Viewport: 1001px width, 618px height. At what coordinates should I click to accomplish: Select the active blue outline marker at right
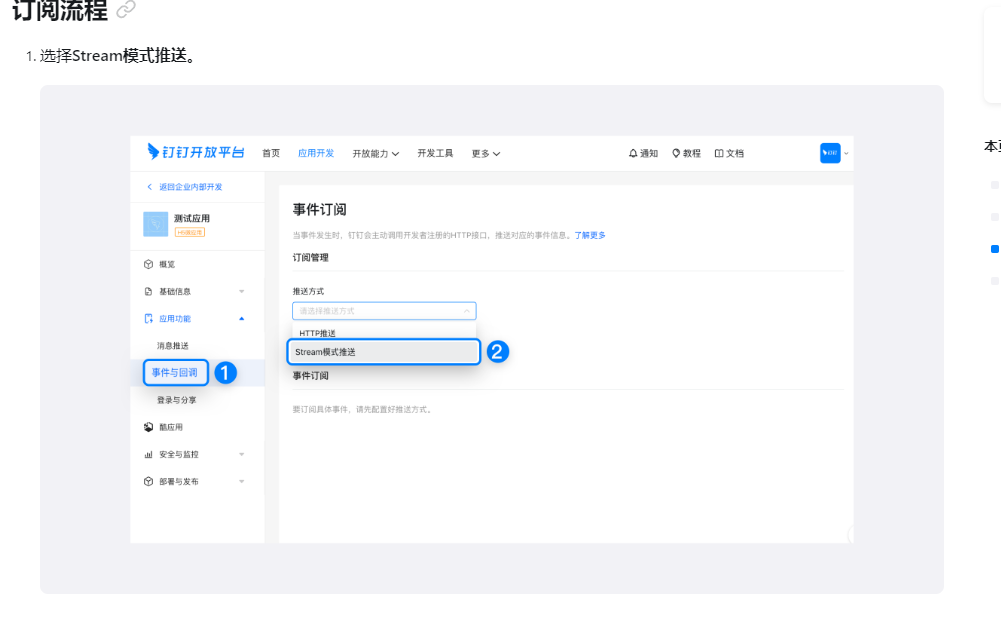pyautogui.click(x=995, y=249)
